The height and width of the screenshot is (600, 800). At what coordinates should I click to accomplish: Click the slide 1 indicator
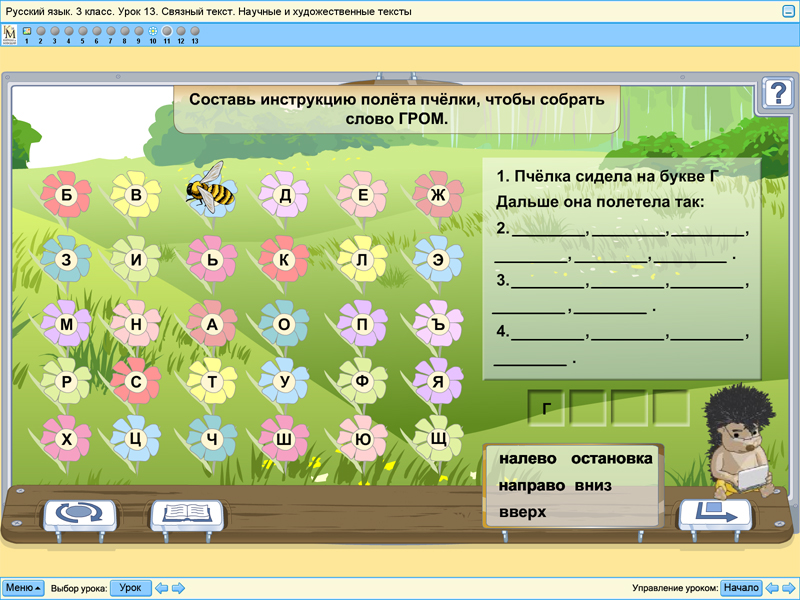(26, 32)
